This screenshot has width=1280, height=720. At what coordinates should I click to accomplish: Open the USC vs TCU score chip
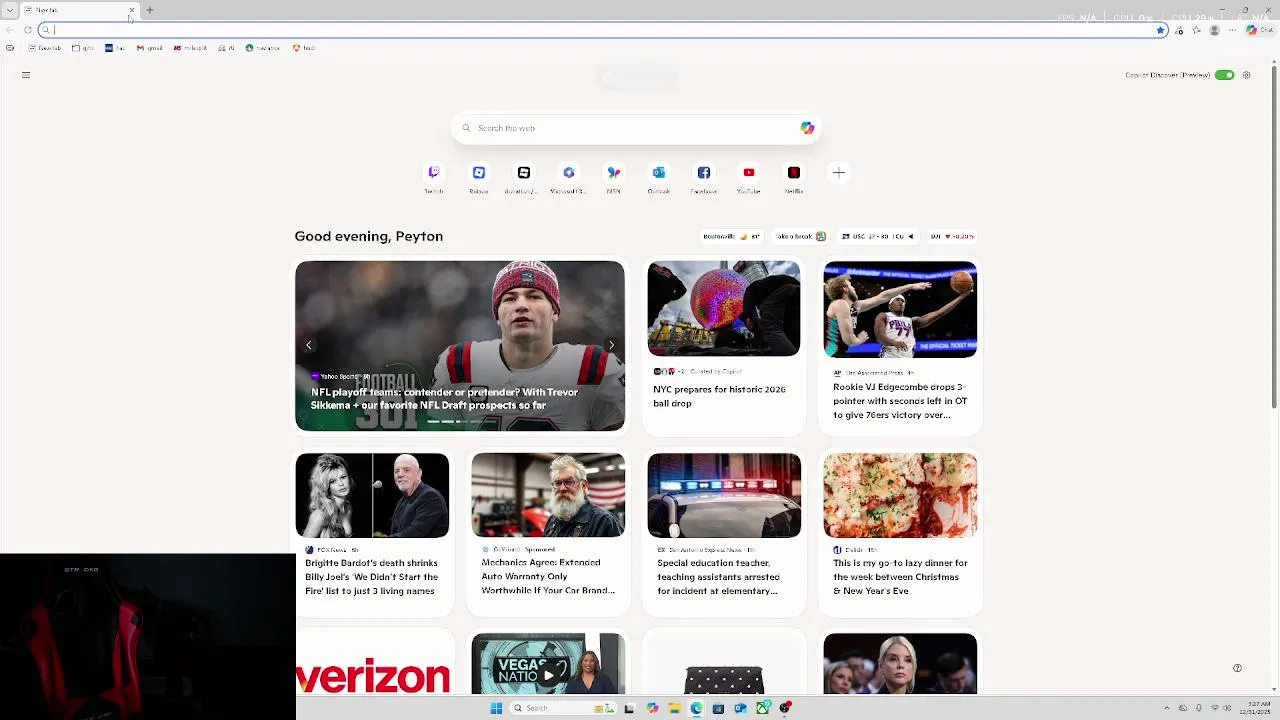[879, 237]
